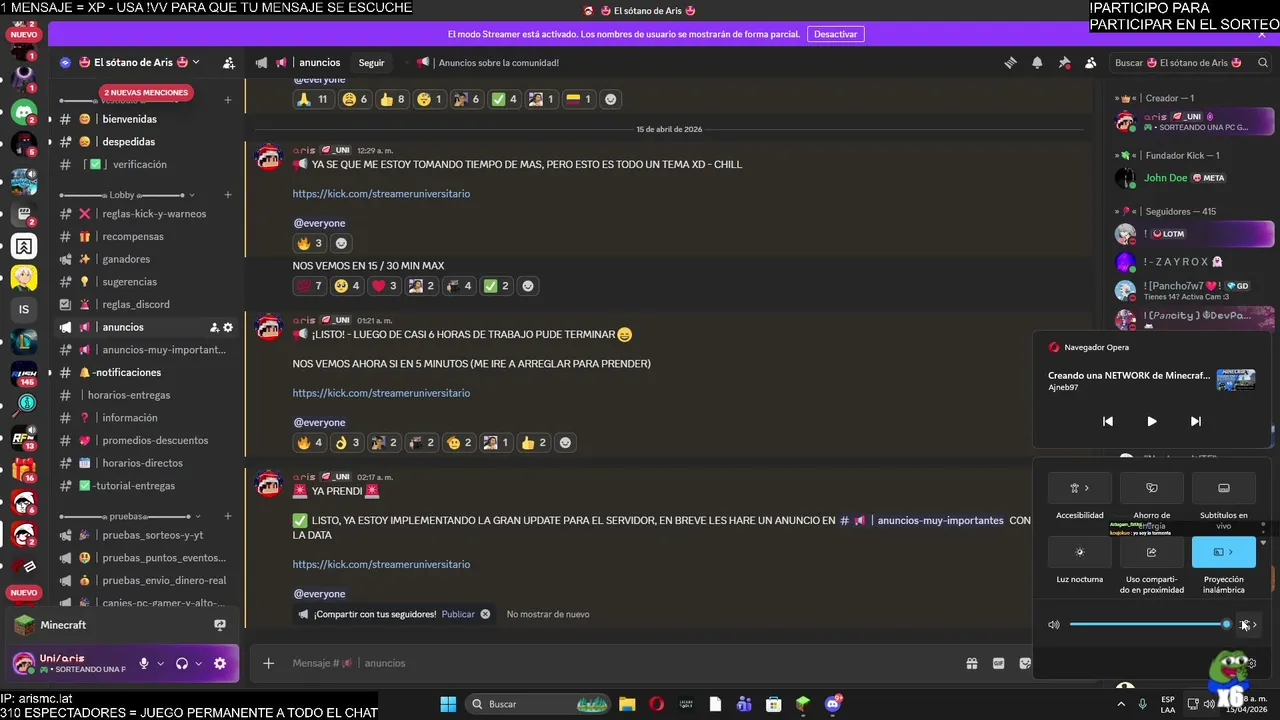Open the Minecraft activity screen-share icon
Screen dimensions: 1280x720
(220, 625)
